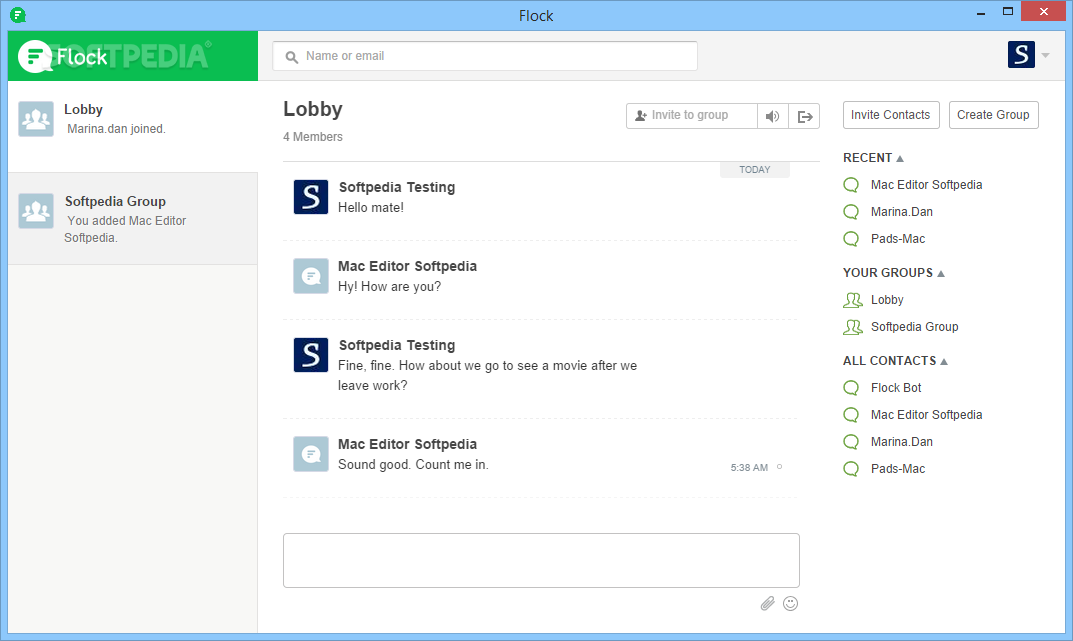Image resolution: width=1073 pixels, height=641 pixels.
Task: Open Pads-Mac in ALL CONTACTS
Action: pos(898,469)
